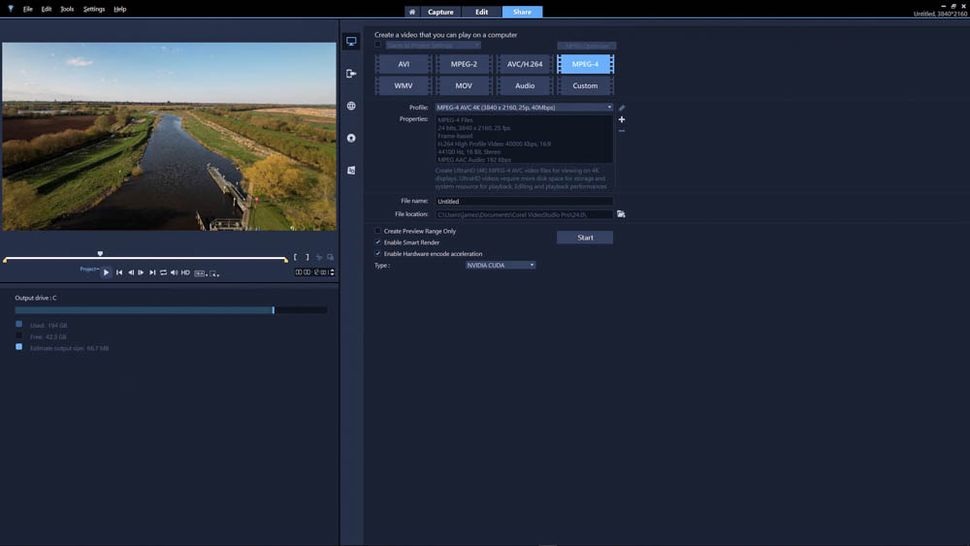Enlarge the preview window icon
This screenshot has height=546, width=970.
pos(330,257)
